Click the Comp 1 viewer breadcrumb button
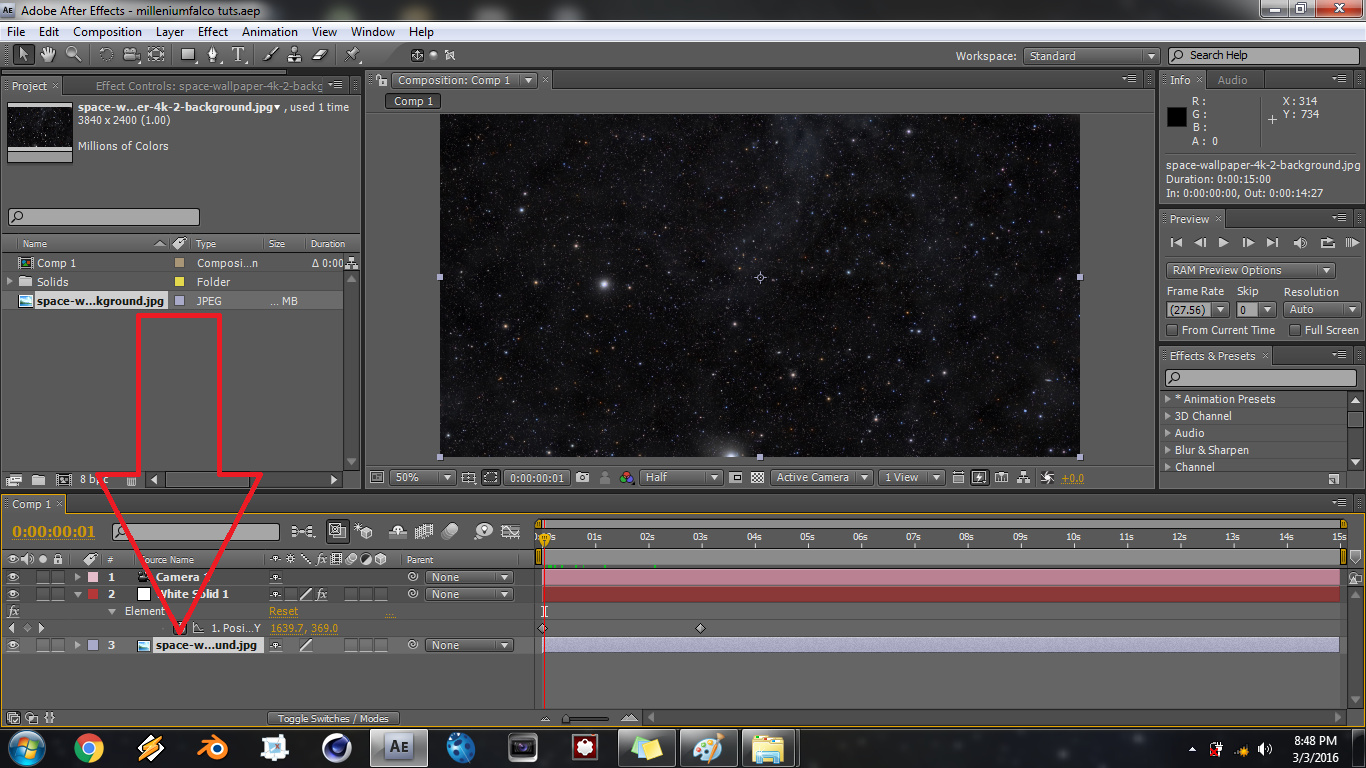 pyautogui.click(x=414, y=101)
